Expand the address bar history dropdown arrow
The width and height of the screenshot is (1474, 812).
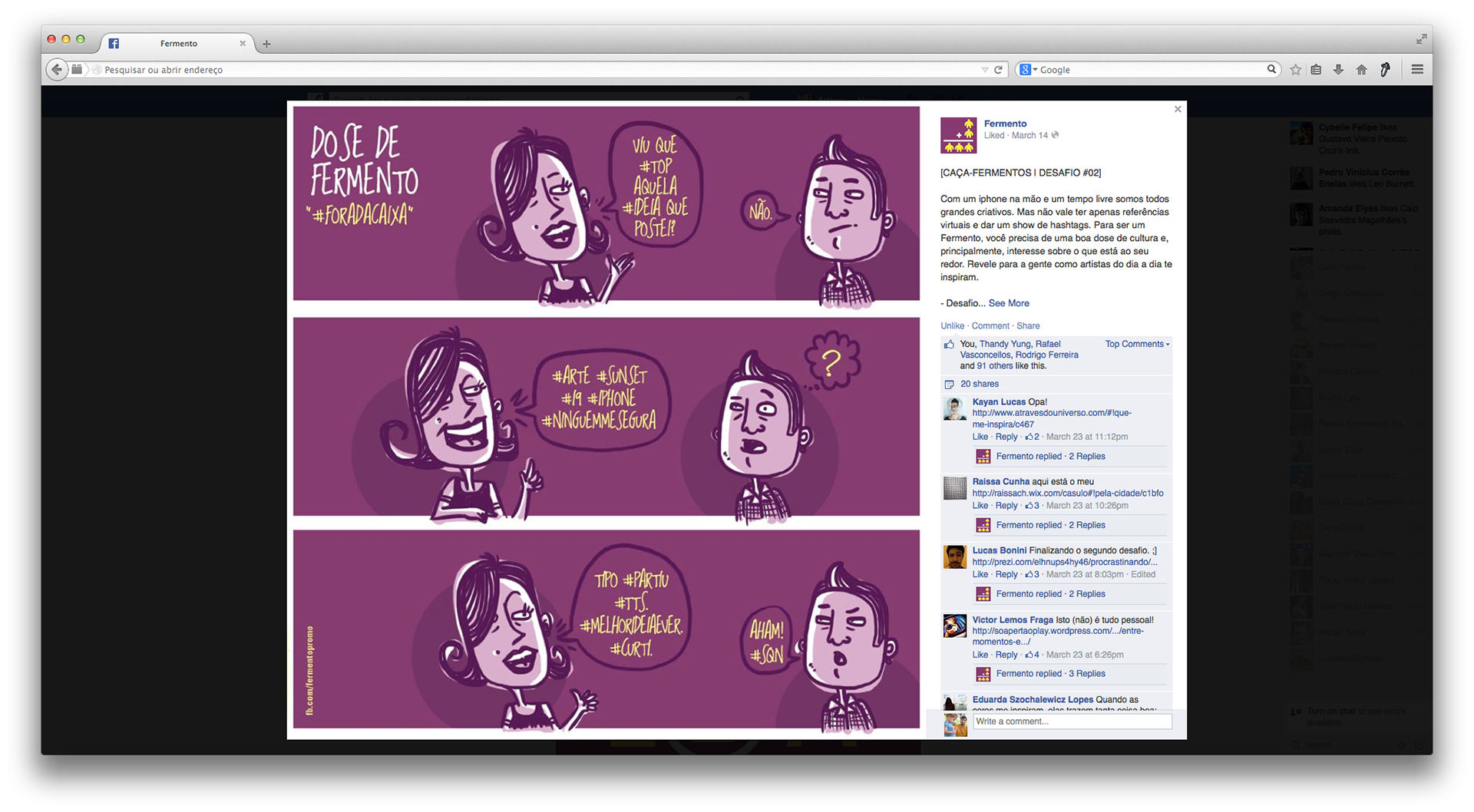[984, 70]
